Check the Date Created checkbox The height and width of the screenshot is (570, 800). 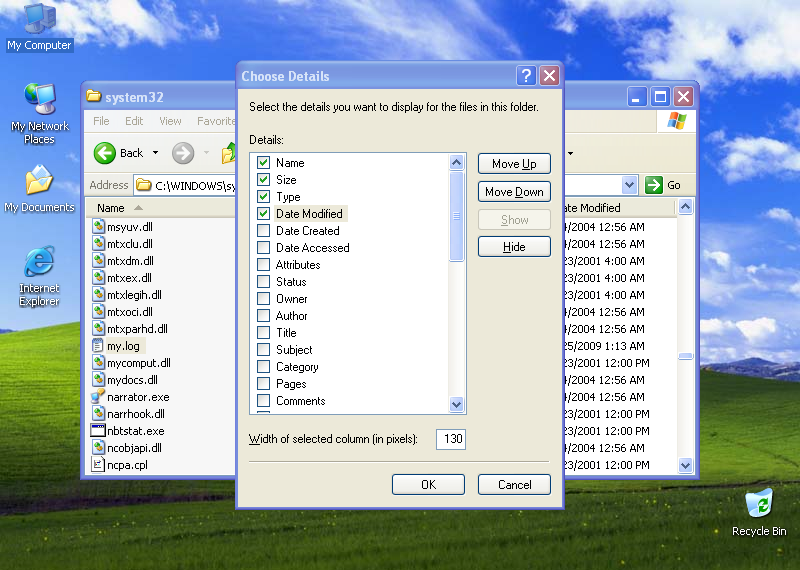pyautogui.click(x=263, y=231)
